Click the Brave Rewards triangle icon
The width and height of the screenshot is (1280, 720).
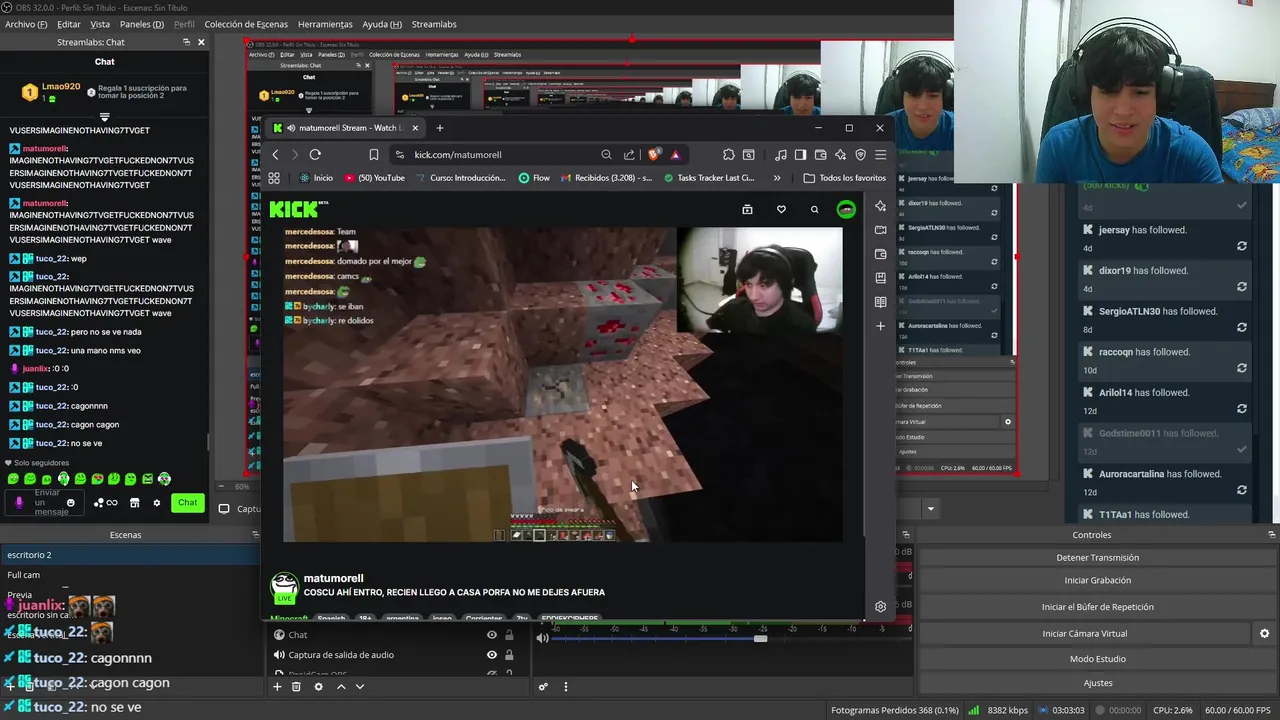[x=675, y=154]
